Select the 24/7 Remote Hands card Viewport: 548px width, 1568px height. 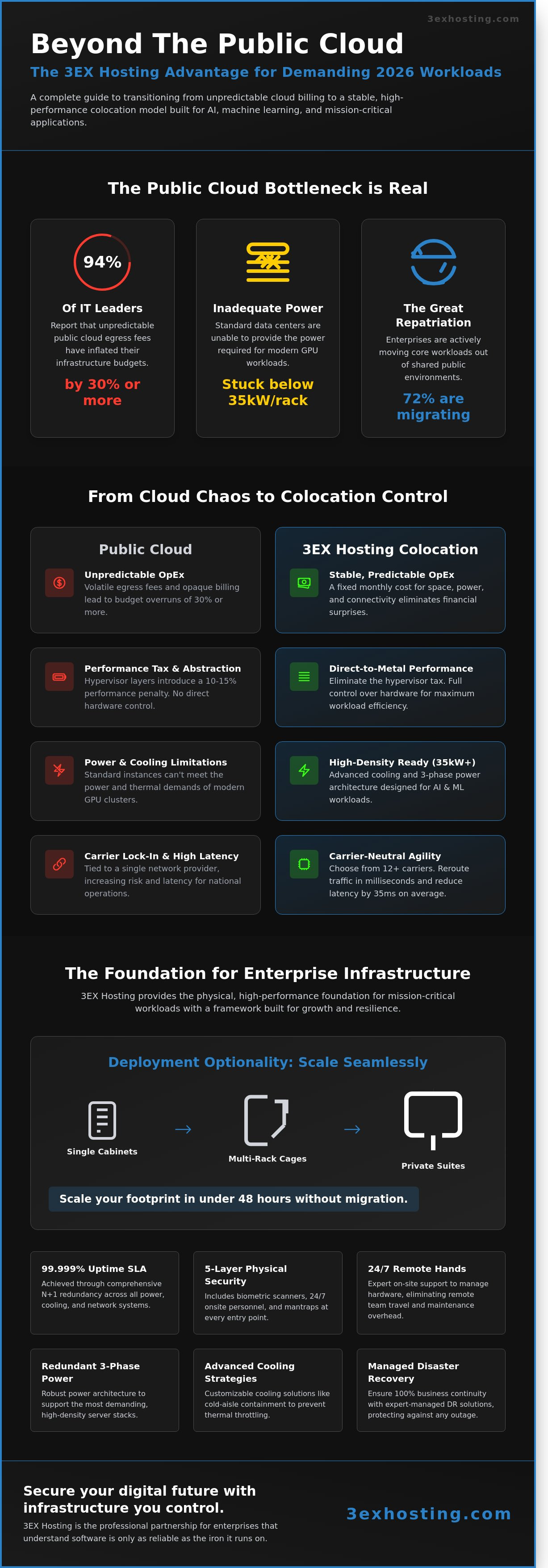[x=431, y=1293]
